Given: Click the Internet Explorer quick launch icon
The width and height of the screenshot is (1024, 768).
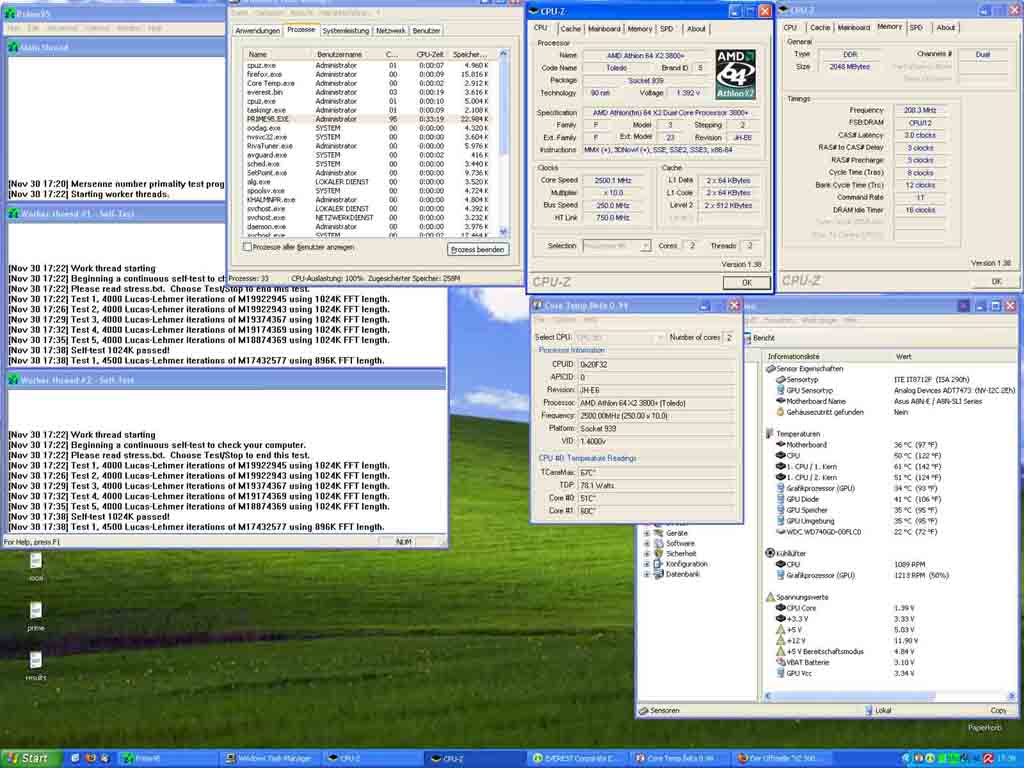Looking at the screenshot, I should pyautogui.click(x=75, y=758).
